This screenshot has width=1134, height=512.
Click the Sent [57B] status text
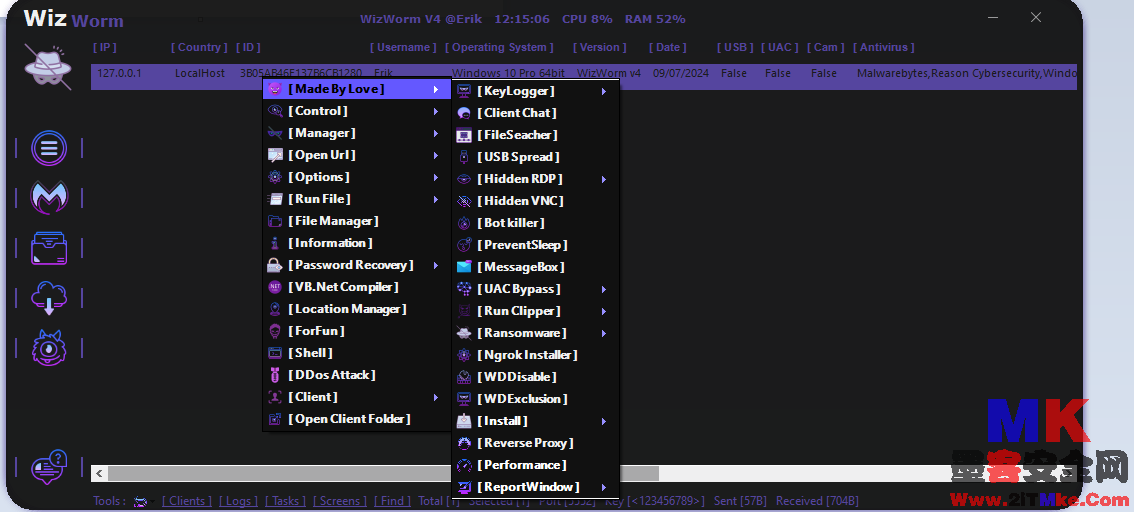tap(742, 500)
